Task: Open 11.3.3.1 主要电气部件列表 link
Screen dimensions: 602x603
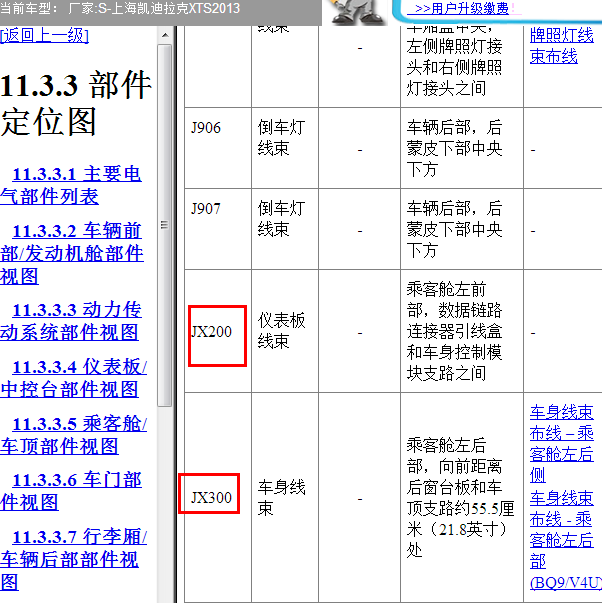Action: pyautogui.click(x=71, y=185)
